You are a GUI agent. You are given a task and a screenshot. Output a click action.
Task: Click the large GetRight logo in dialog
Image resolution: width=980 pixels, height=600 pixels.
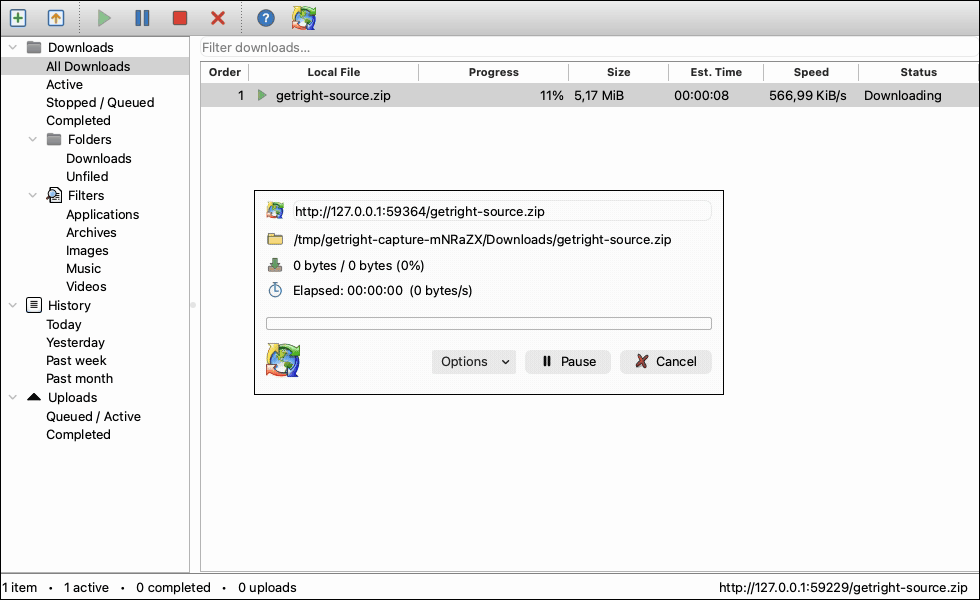click(283, 360)
